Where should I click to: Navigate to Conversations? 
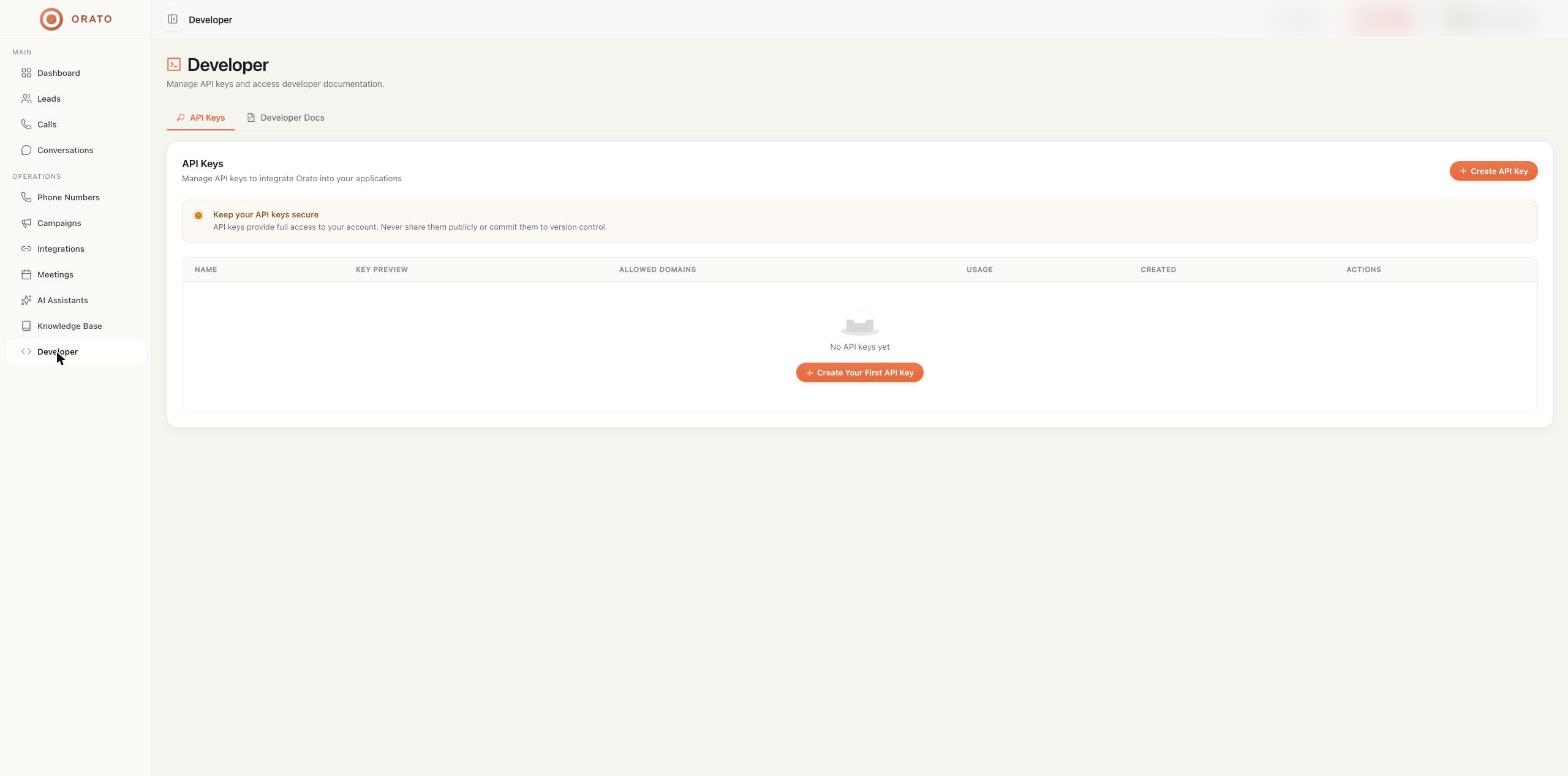coord(76,150)
